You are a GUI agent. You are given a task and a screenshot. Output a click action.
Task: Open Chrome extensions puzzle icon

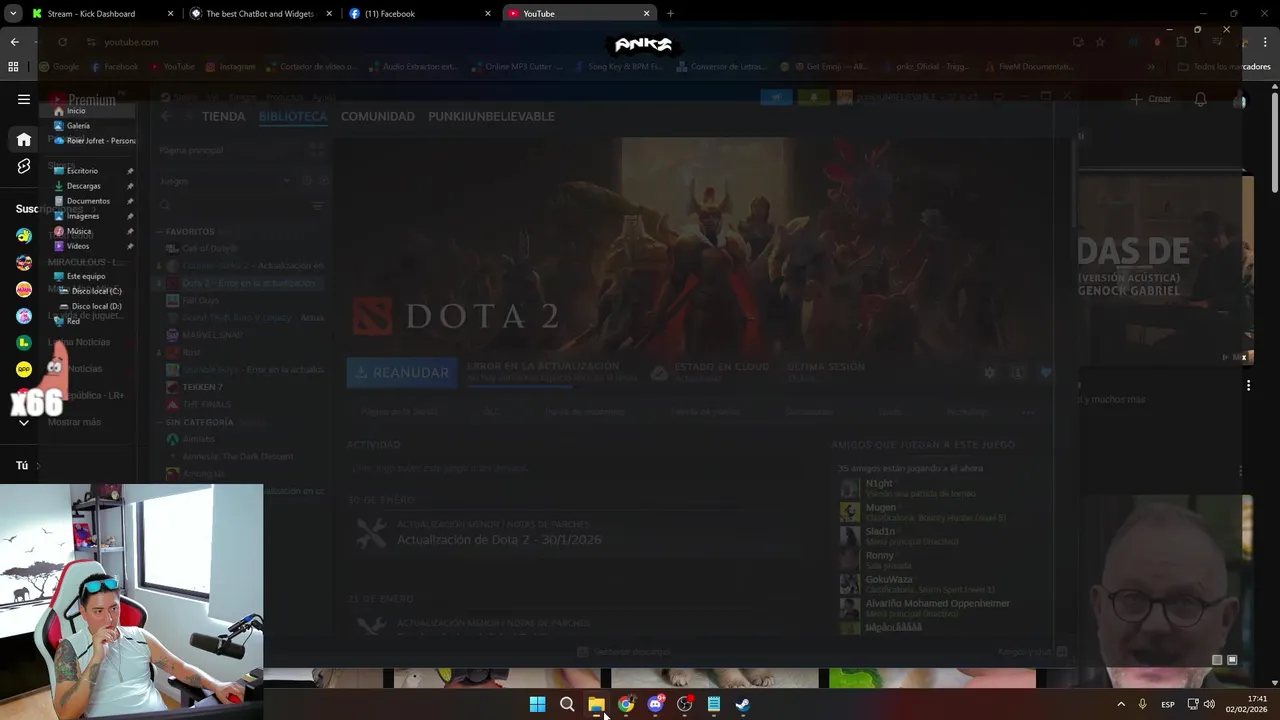pyautogui.click(x=1182, y=42)
